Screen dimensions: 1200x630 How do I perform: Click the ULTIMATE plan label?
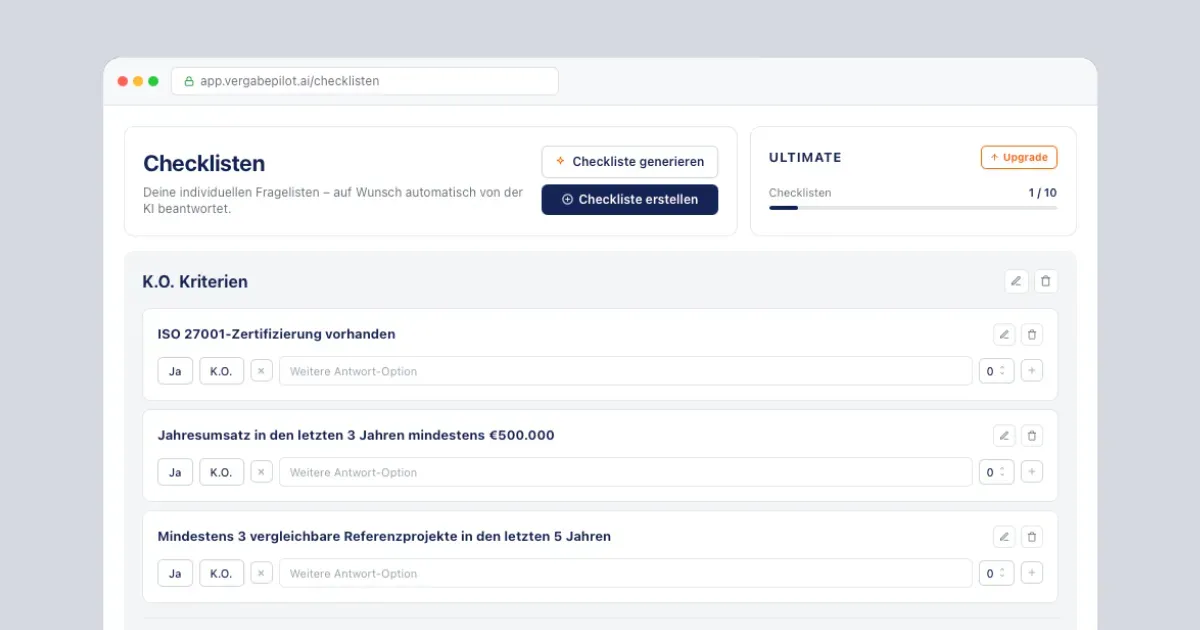click(x=805, y=157)
